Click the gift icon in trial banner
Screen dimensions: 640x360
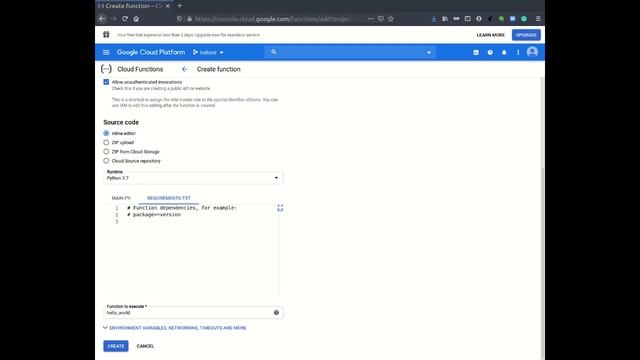106,35
